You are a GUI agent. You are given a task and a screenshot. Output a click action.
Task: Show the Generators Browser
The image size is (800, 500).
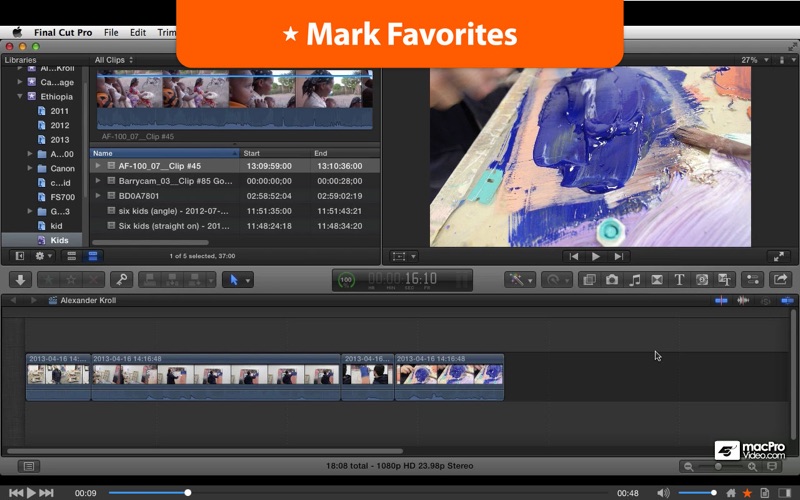click(x=702, y=280)
